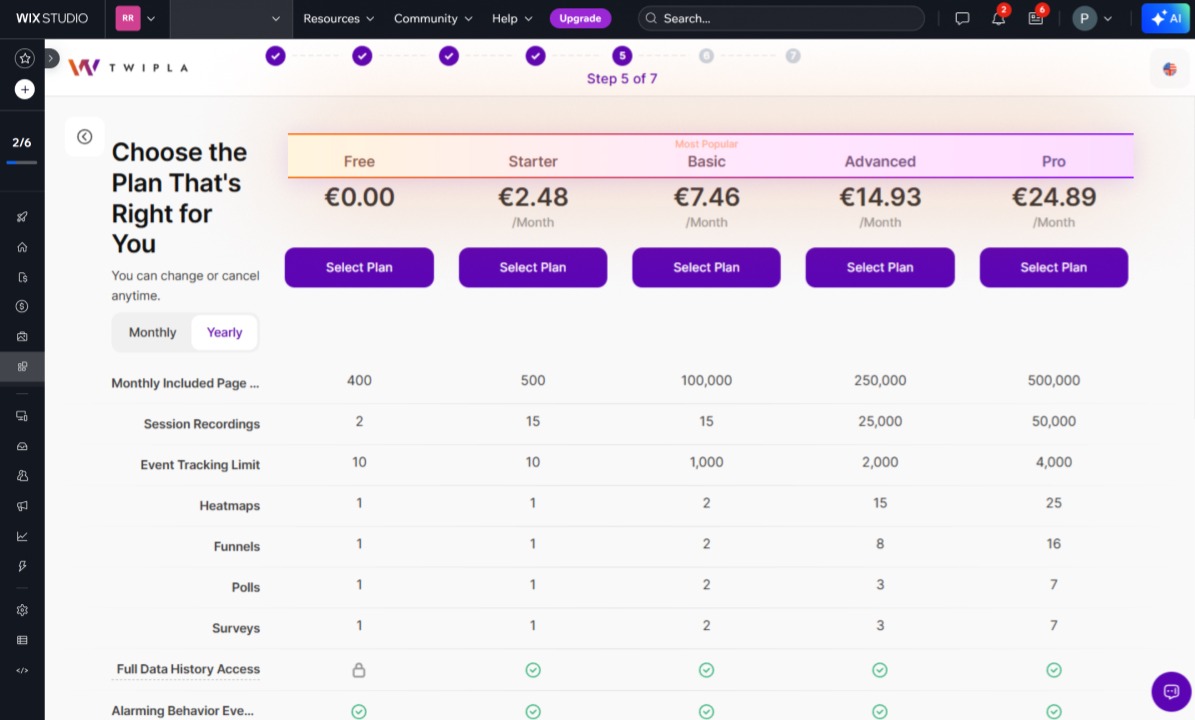Expand the profile account dropdown

(1093, 19)
